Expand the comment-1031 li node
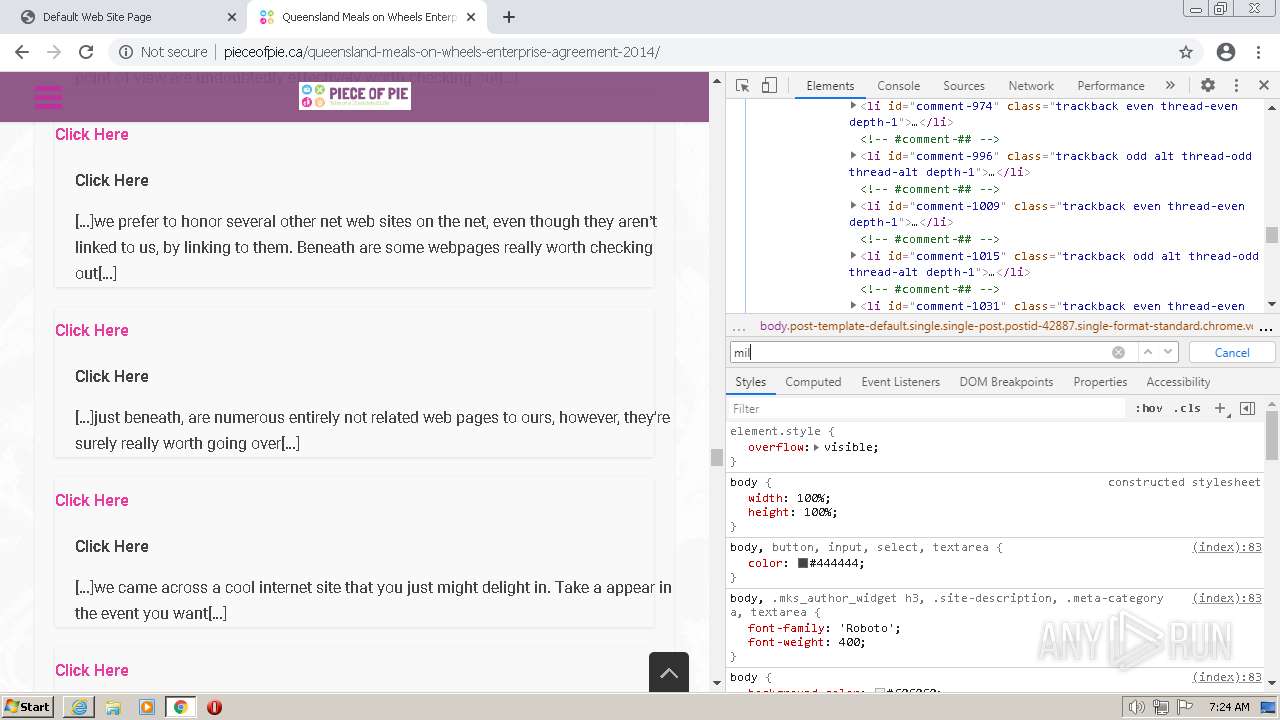The width and height of the screenshot is (1280, 720). point(853,306)
